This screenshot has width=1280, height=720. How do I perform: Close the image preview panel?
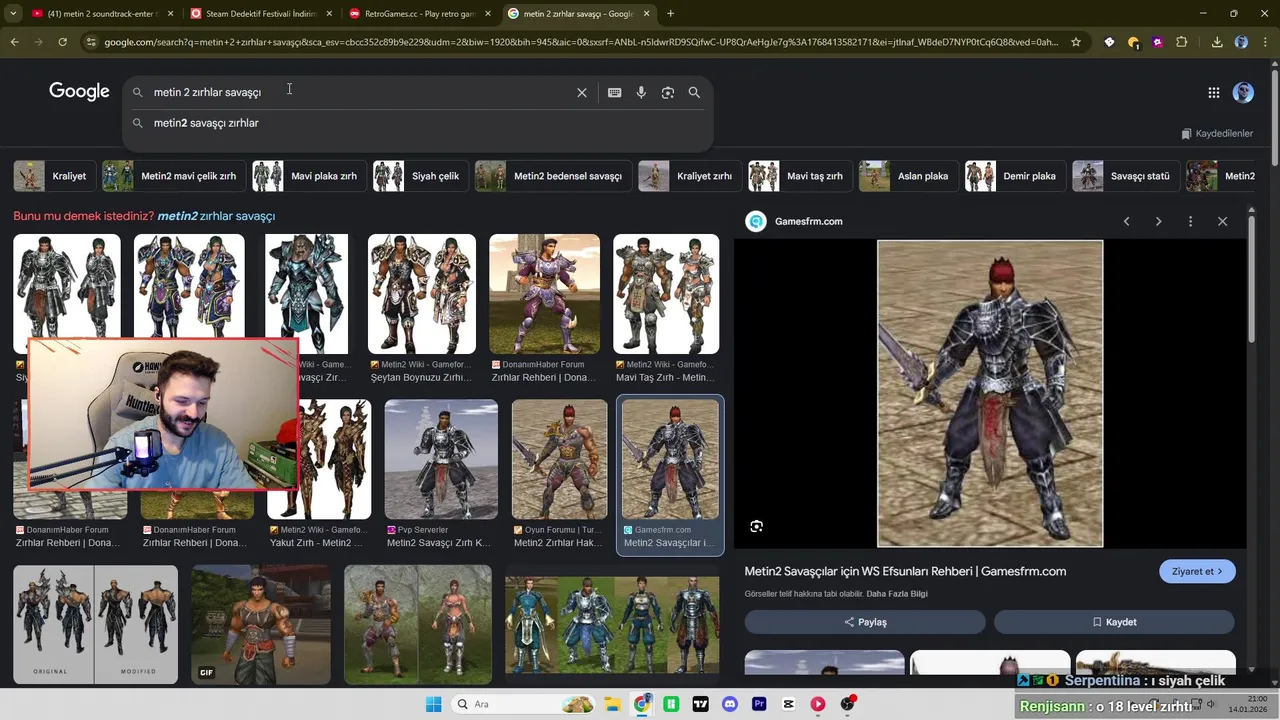pos(1222,221)
